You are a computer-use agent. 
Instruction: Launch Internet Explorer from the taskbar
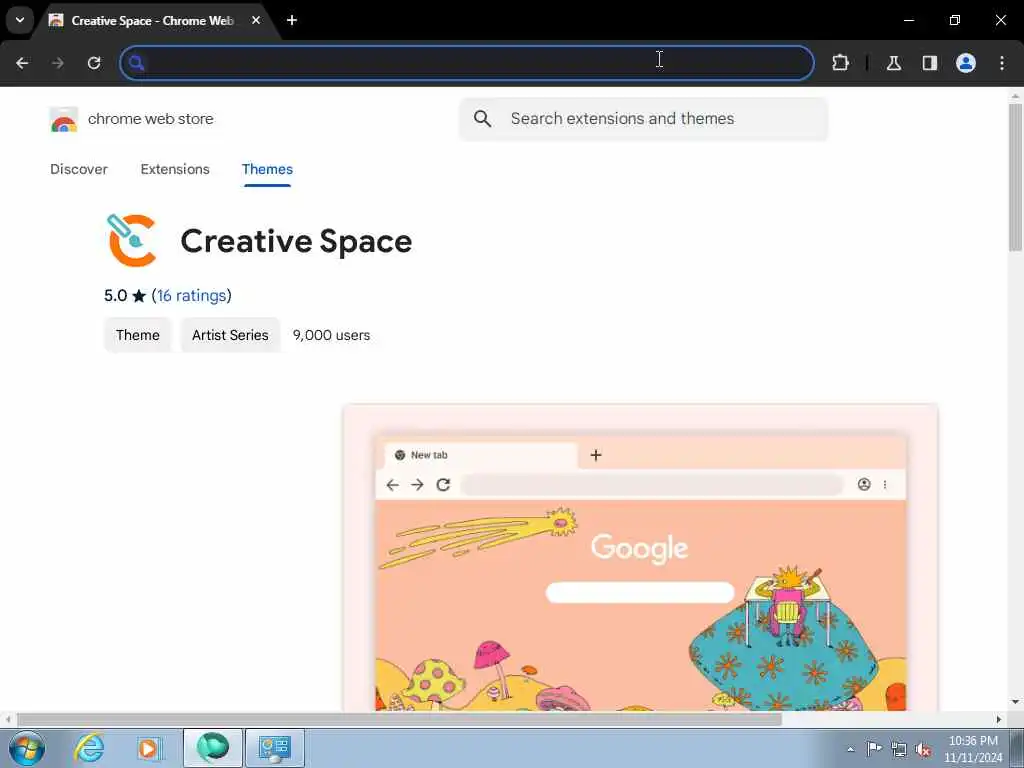tap(89, 748)
